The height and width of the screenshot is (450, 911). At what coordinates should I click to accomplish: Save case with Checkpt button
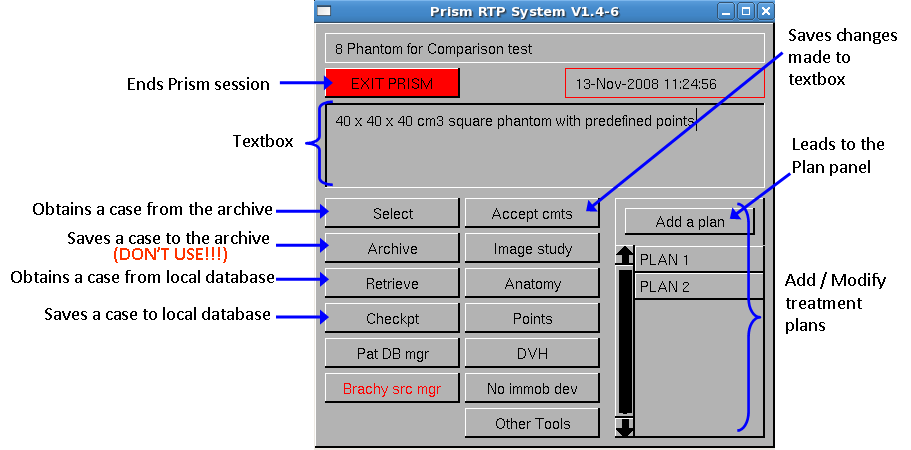392,319
